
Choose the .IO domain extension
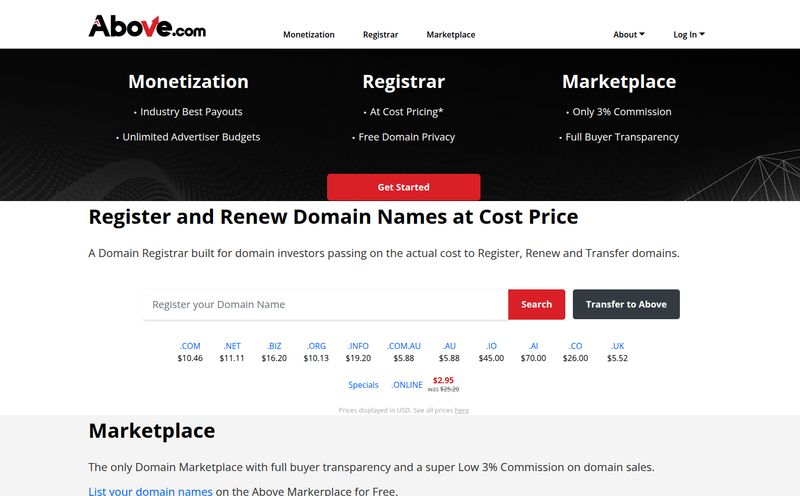(x=491, y=346)
